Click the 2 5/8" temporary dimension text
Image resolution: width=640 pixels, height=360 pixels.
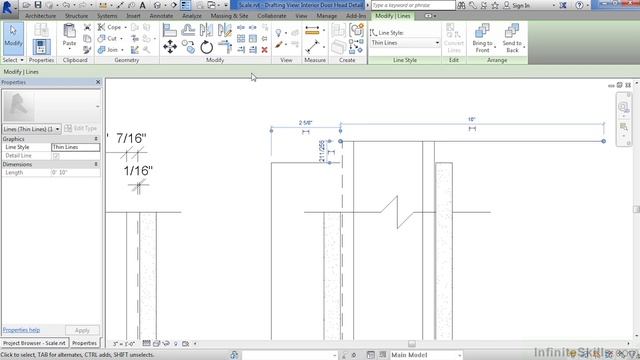[305, 123]
